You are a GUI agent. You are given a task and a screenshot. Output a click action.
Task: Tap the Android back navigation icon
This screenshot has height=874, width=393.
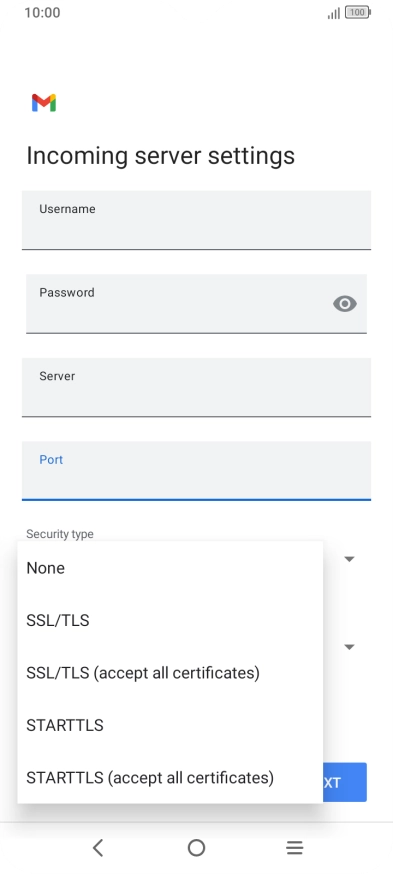click(98, 848)
